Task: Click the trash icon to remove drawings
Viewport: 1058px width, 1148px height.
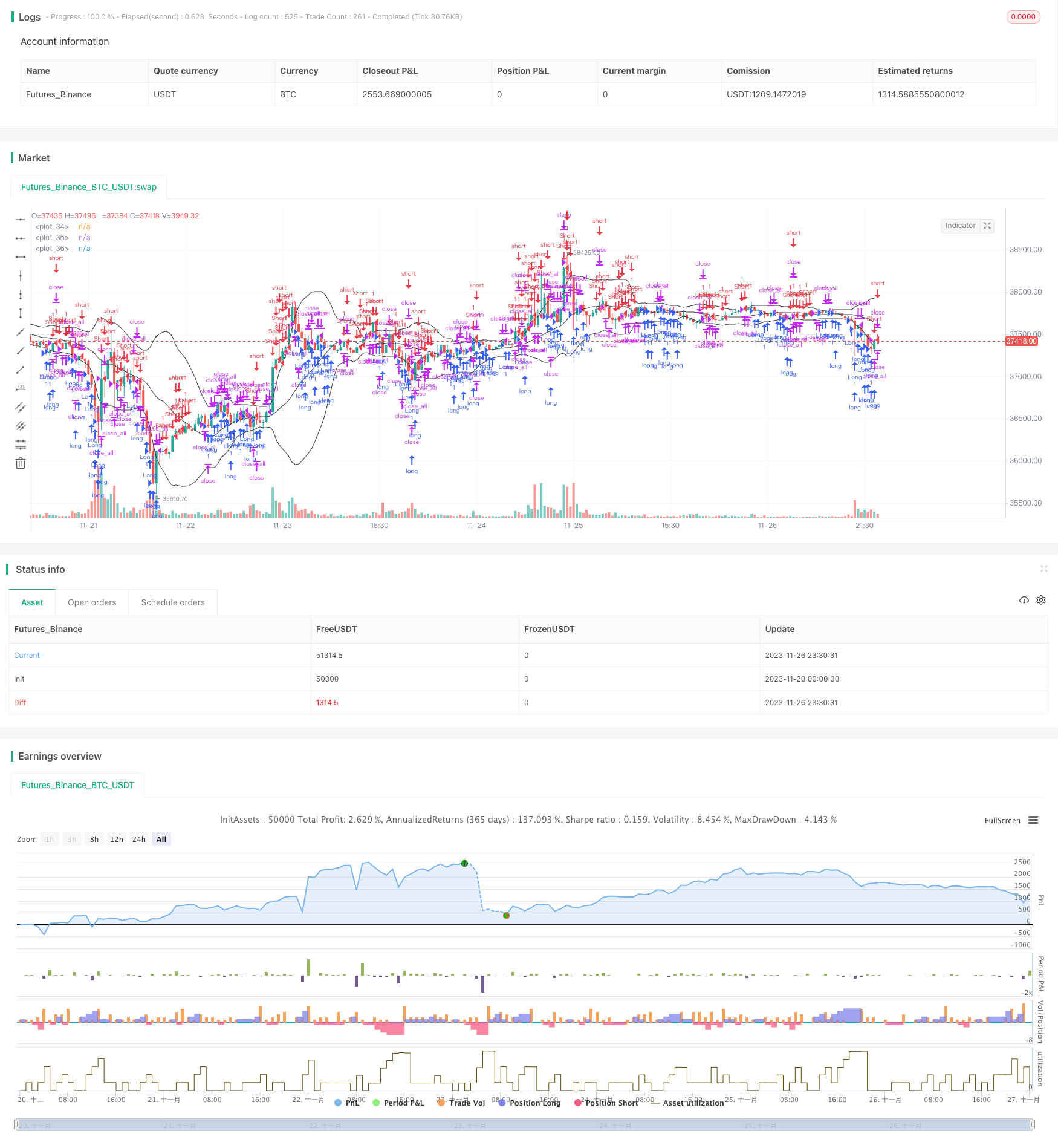Action: tap(21, 464)
